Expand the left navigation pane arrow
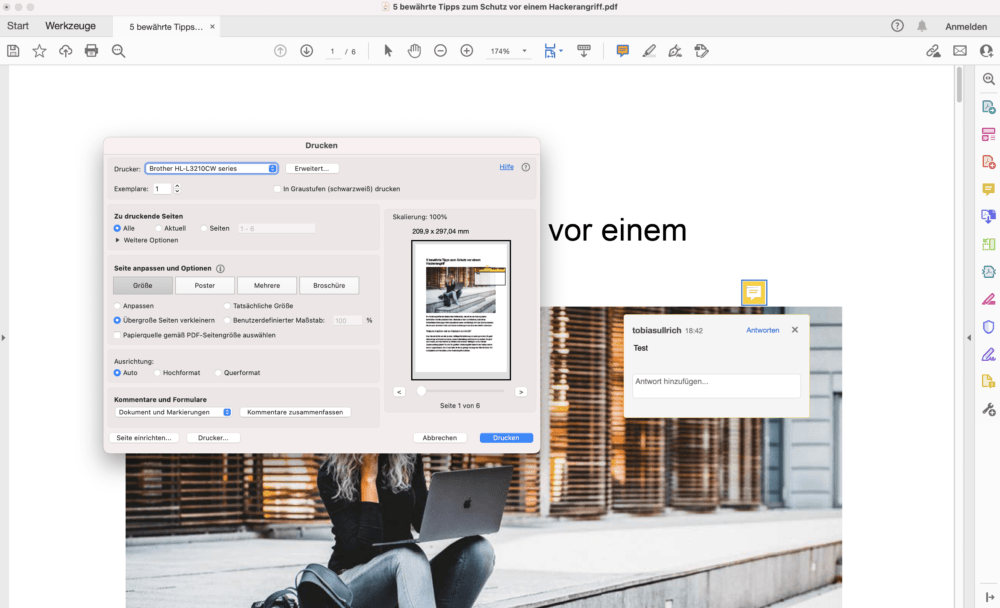Screen dimensions: 1000x608 click(4, 337)
